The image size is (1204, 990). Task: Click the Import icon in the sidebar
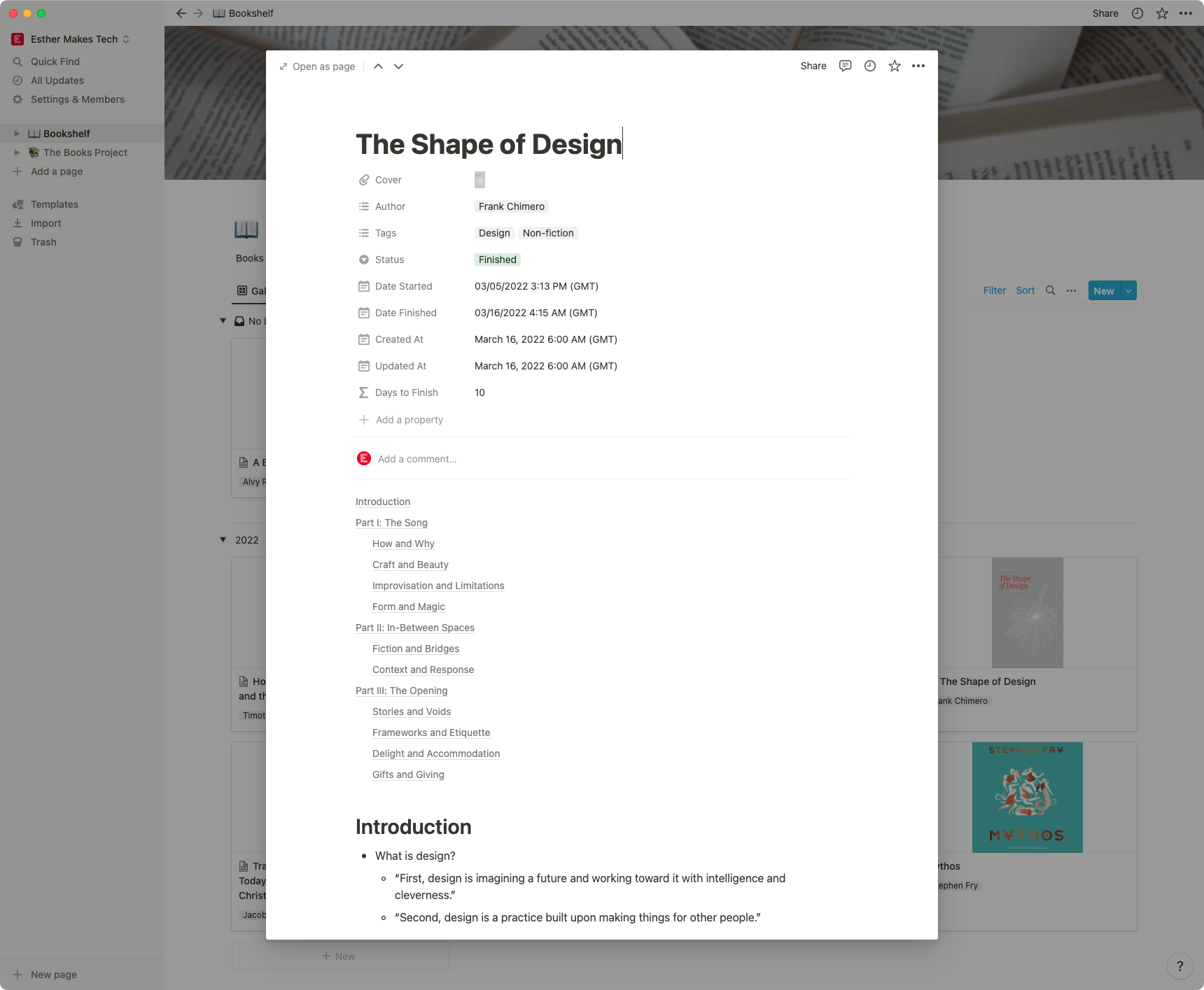point(18,223)
